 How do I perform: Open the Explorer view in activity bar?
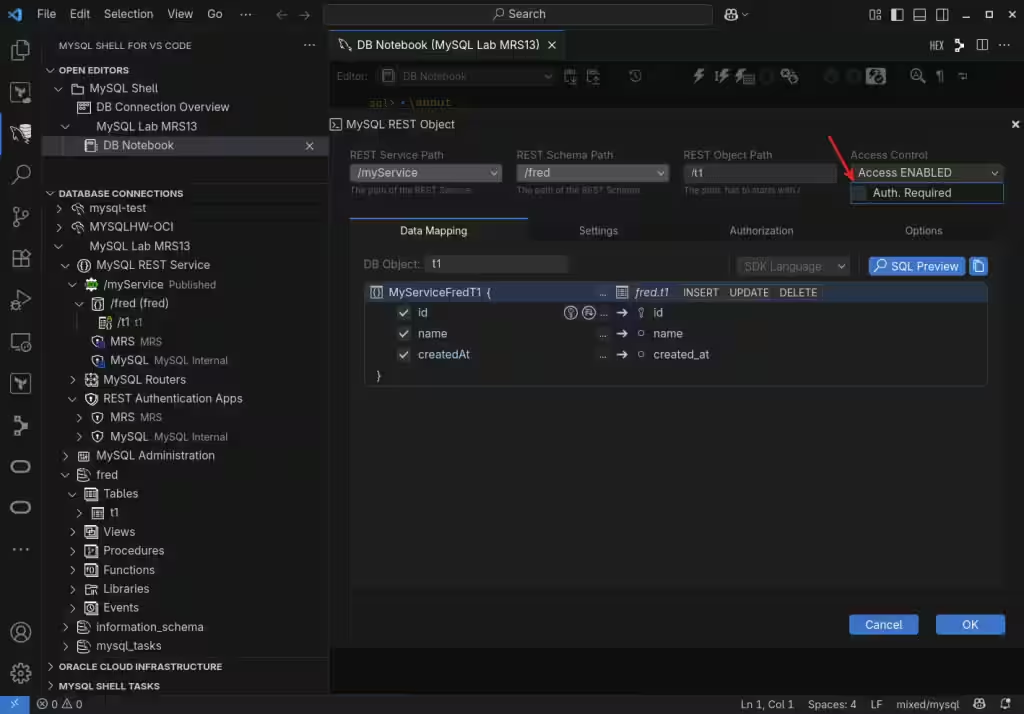20,50
